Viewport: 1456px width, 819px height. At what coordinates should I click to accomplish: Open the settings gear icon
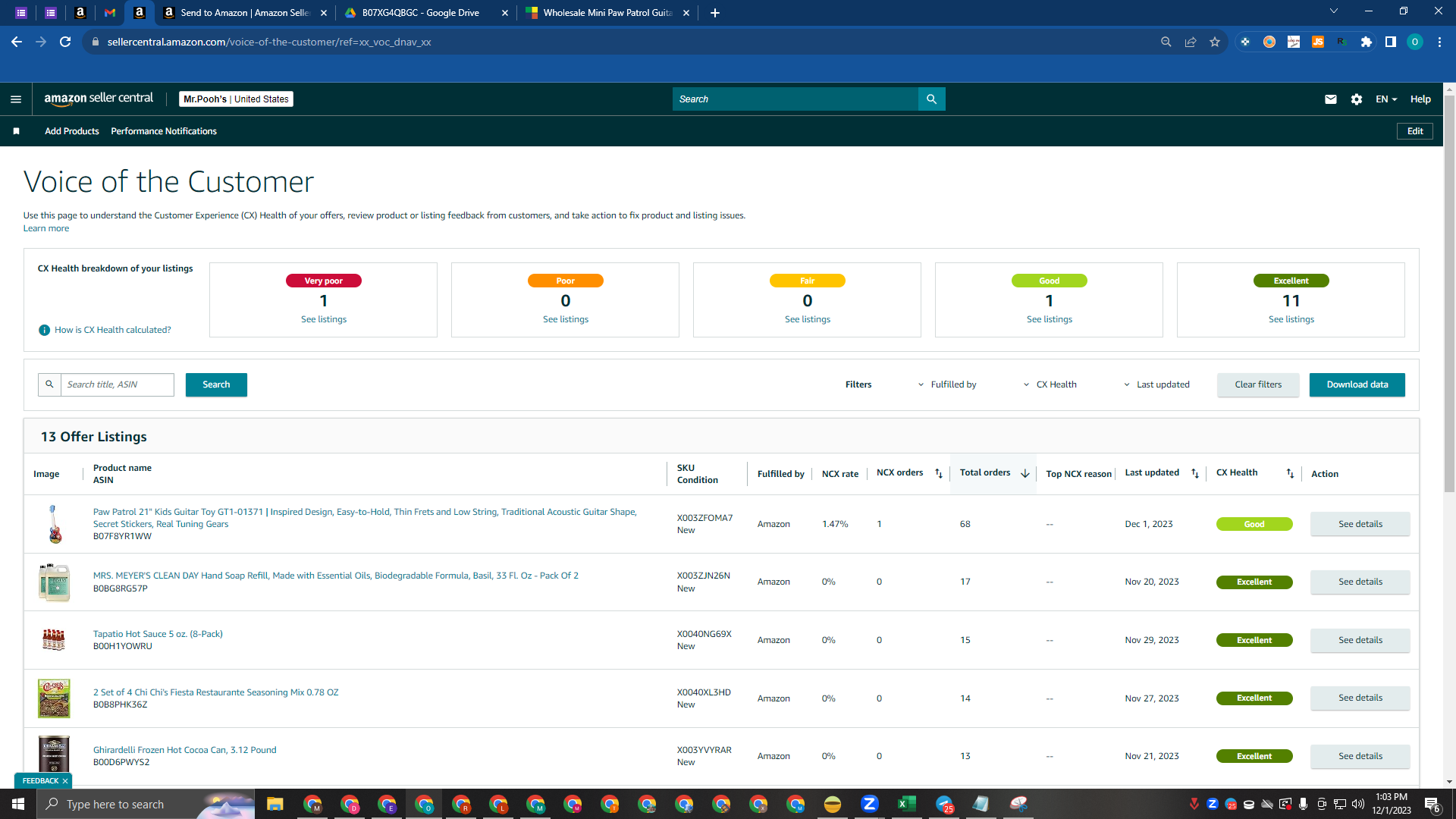tap(1357, 99)
